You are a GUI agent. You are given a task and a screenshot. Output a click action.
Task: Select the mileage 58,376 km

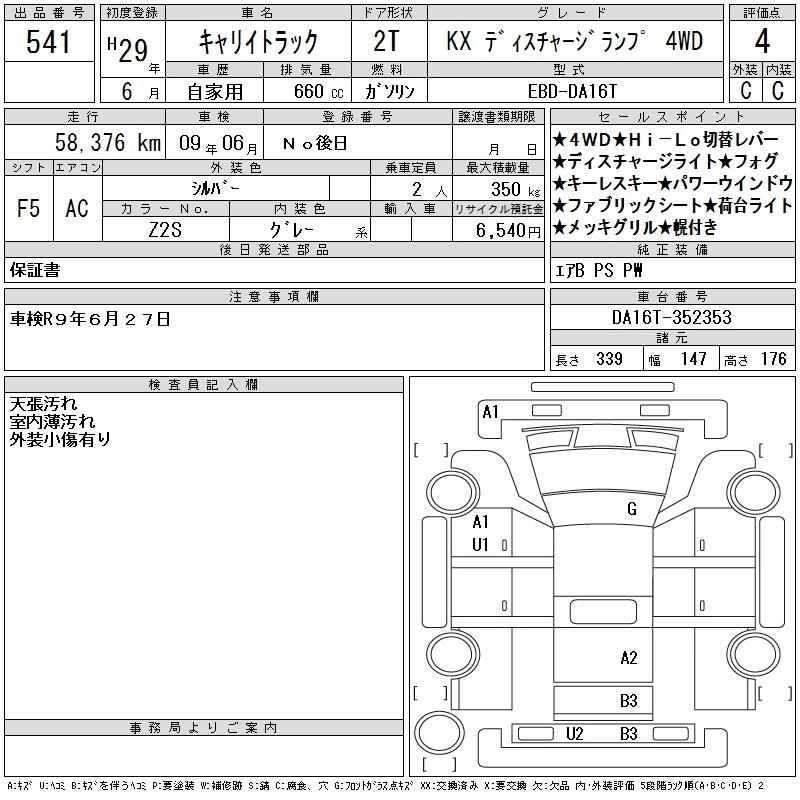108,142
